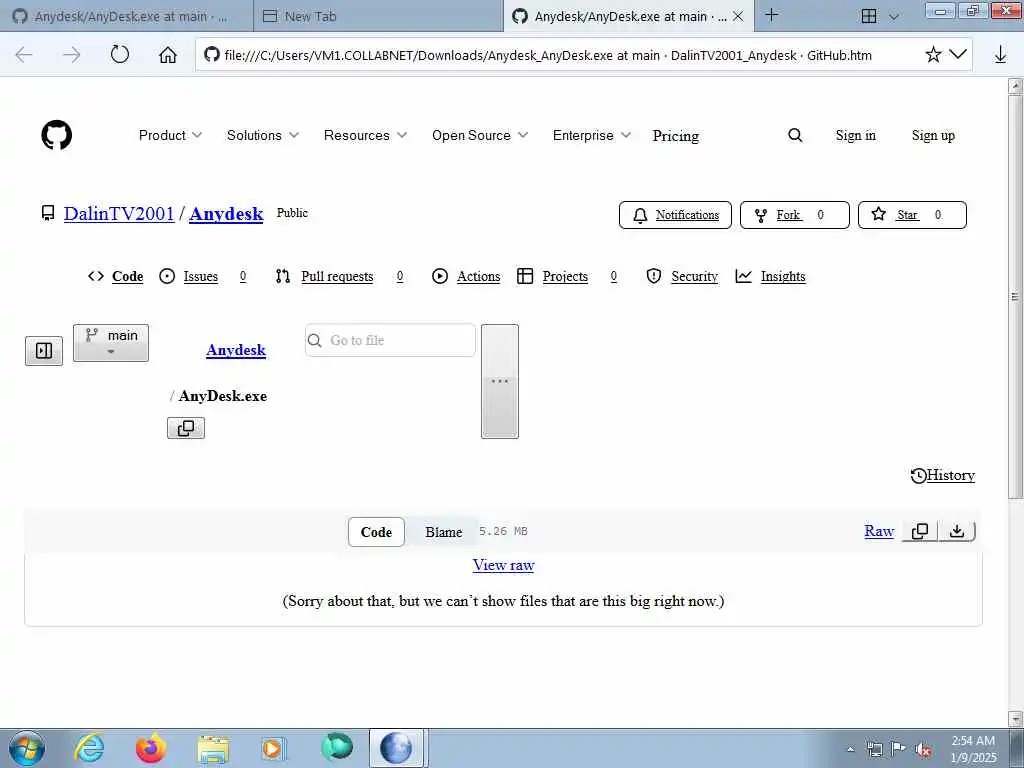The width and height of the screenshot is (1024, 768).
Task: Open the main branch selector dropdown
Action: click(111, 342)
